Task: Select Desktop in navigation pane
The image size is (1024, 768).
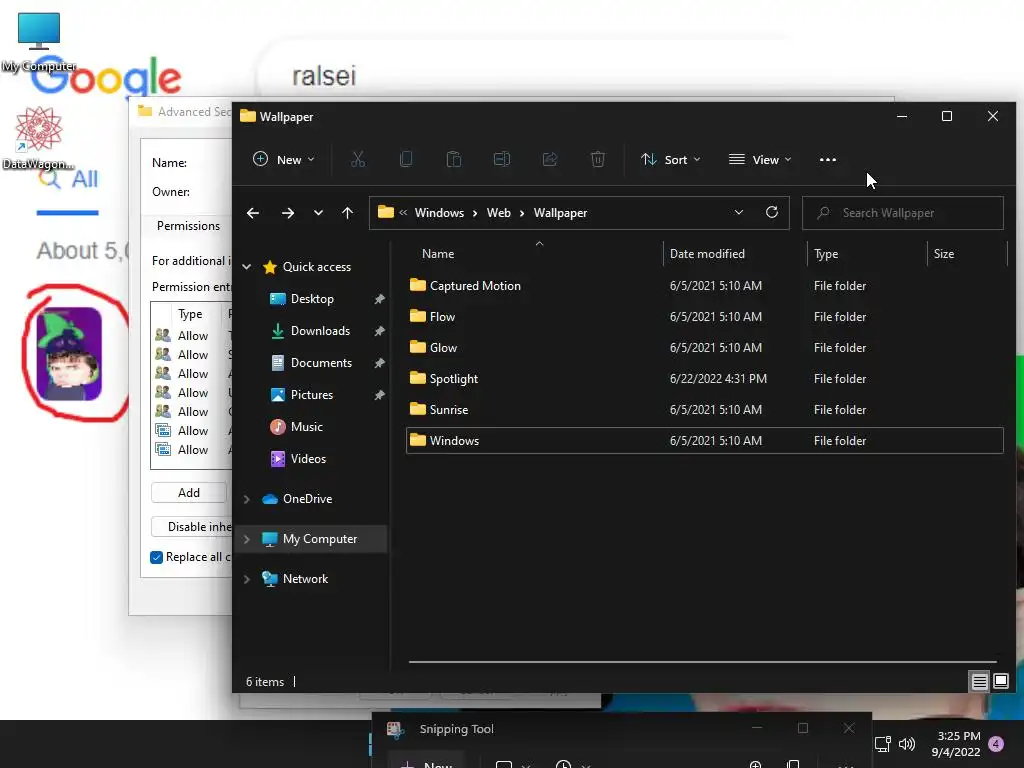Action: (x=312, y=299)
